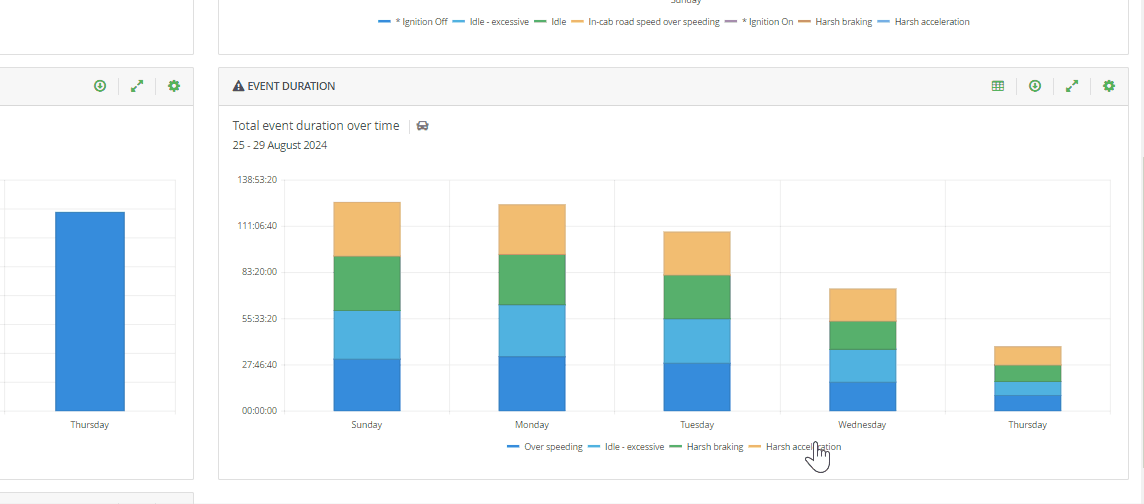Select Sunday's green Harsh braking segment
The width and height of the screenshot is (1144, 504).
point(367,284)
